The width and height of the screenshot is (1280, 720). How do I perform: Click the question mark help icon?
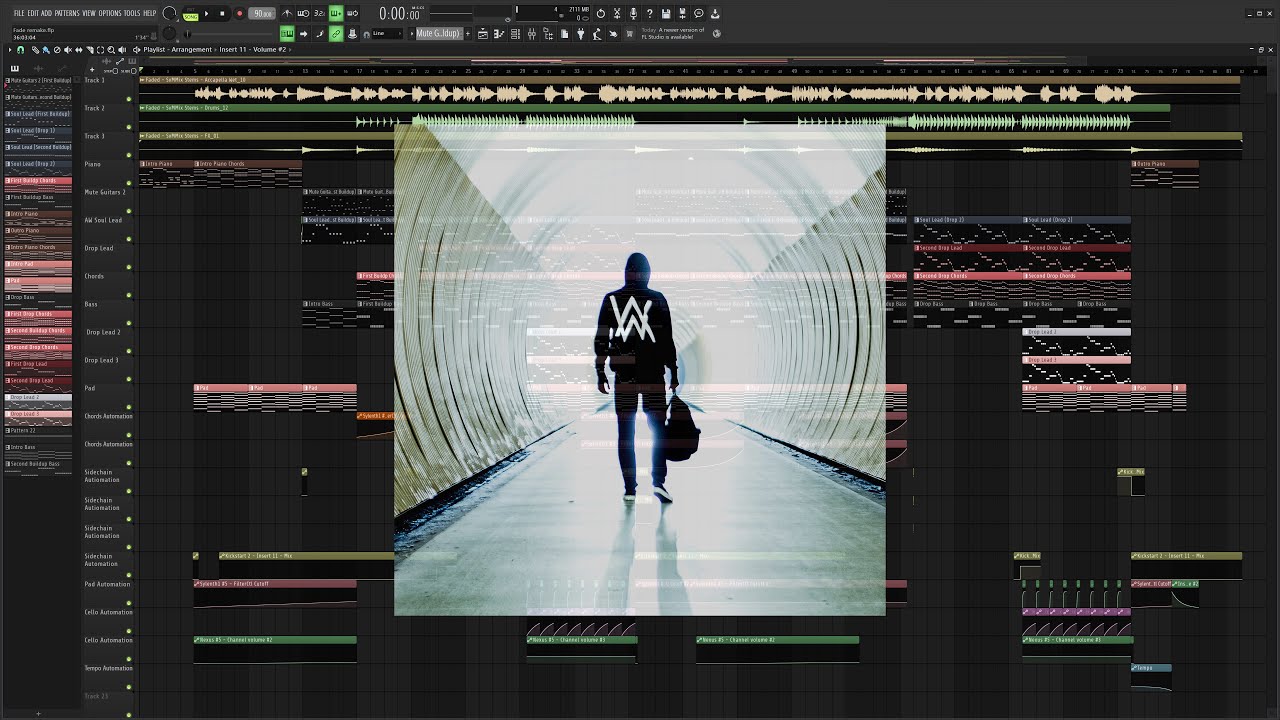point(649,14)
